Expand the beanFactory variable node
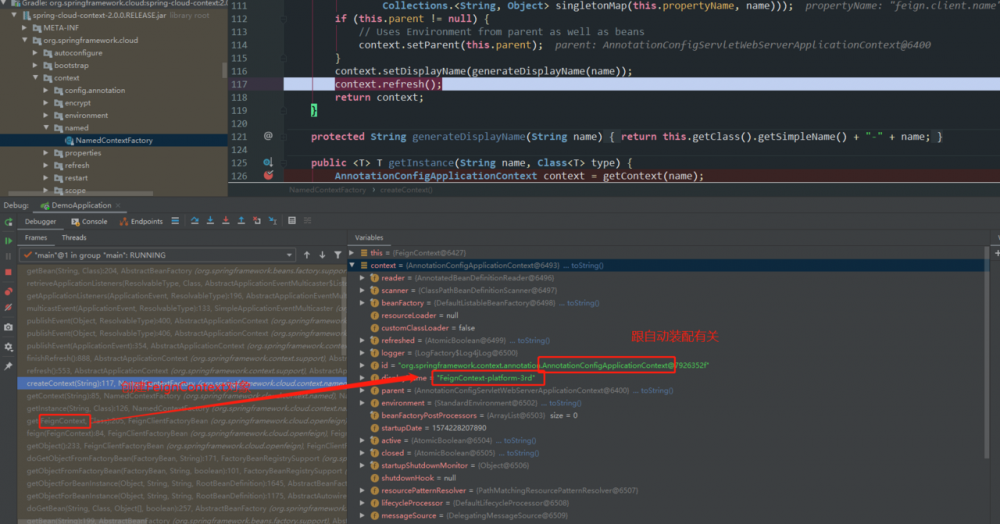Screen dimensions: 1000x524 coord(362,303)
